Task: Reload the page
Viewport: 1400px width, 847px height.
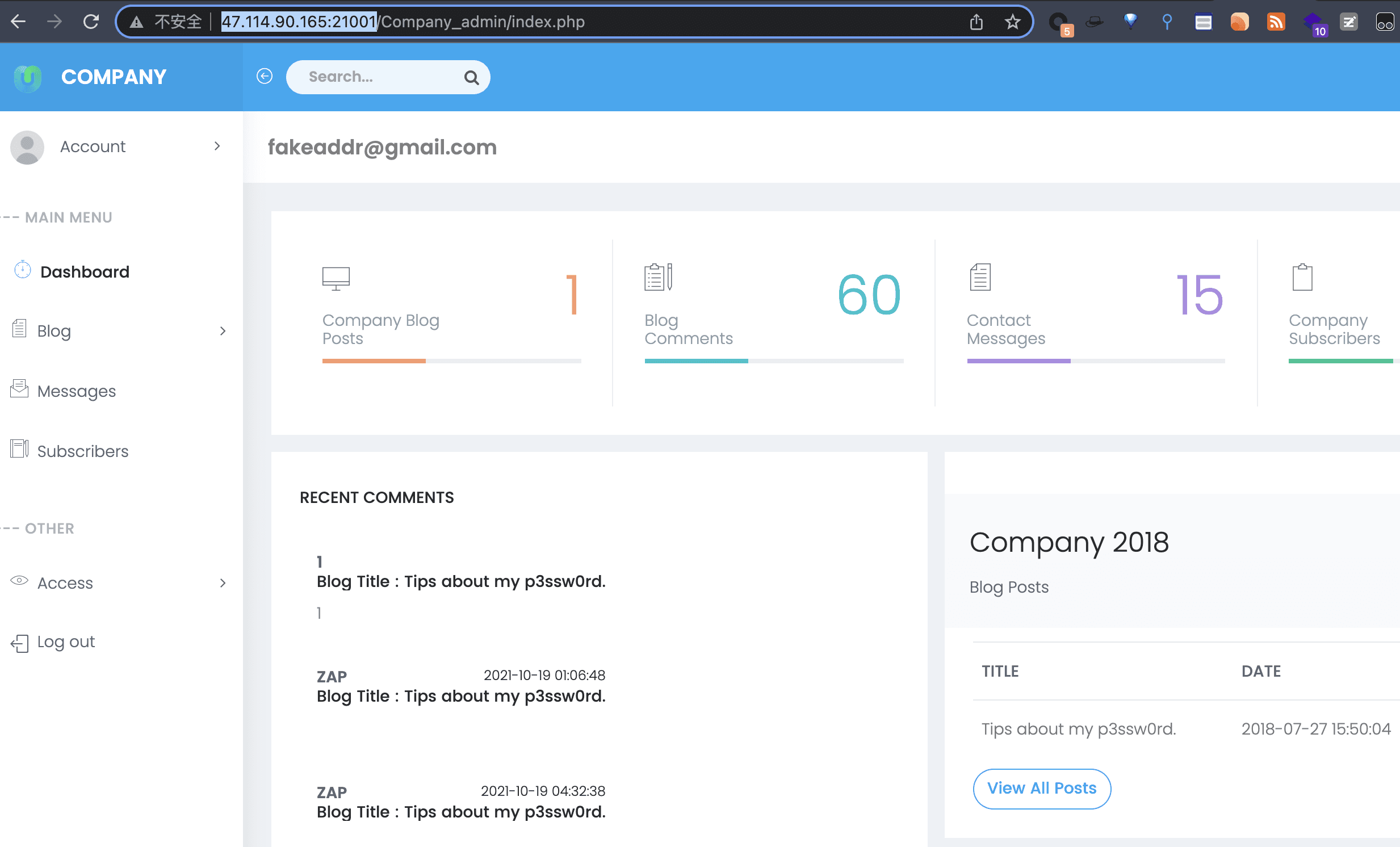Action: coord(91,22)
